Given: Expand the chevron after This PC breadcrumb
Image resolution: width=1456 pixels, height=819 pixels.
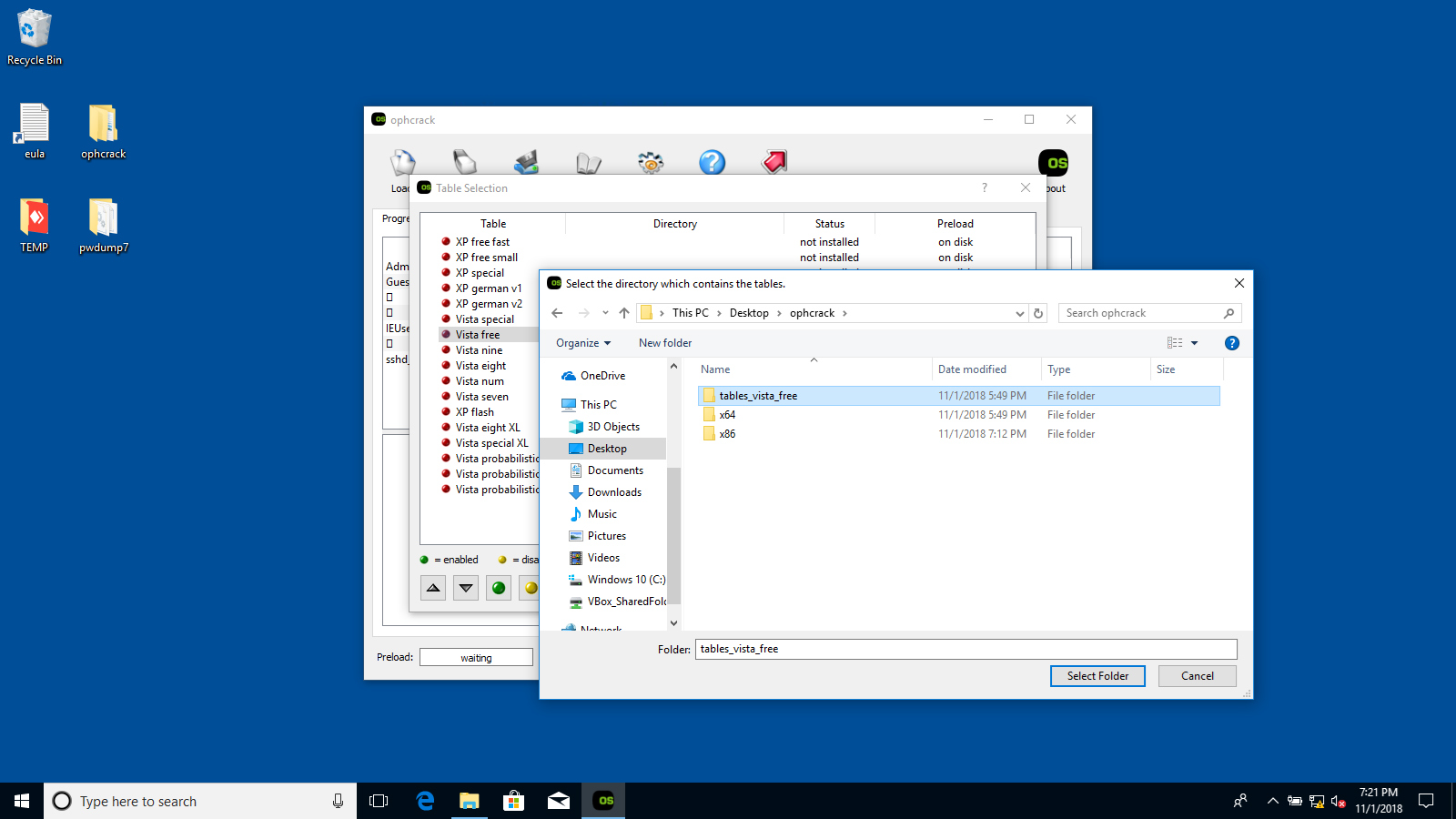Looking at the screenshot, I should click(x=719, y=313).
